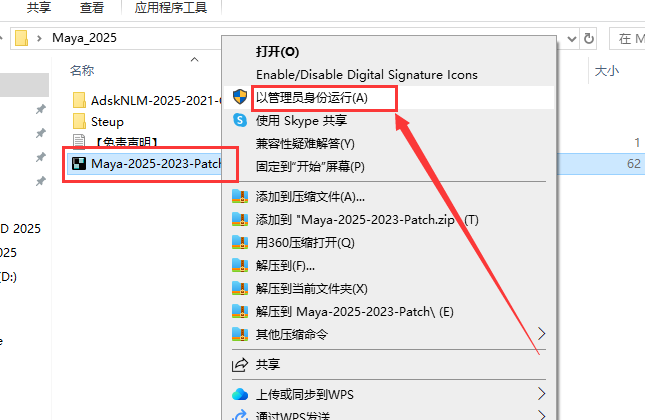Image resolution: width=645 pixels, height=420 pixels.
Task: Select 解压到 Maya-2025-2023-Patch\ (E)
Action: (354, 311)
